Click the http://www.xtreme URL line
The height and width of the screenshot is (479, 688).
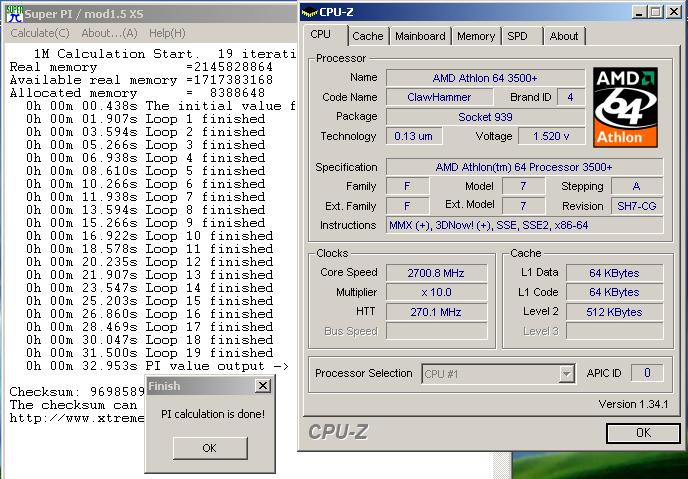click(77, 418)
